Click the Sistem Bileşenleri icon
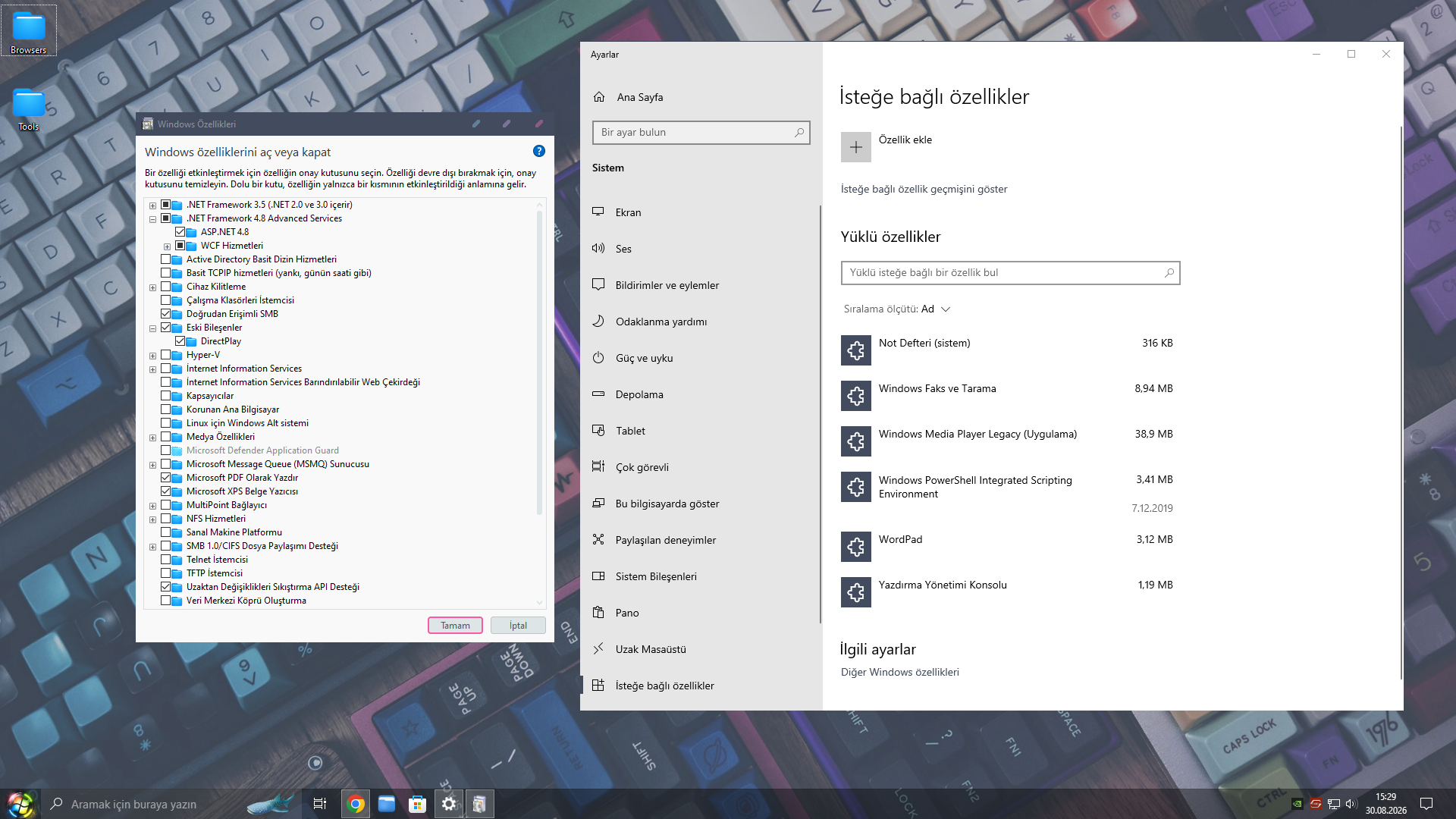The height and width of the screenshot is (819, 1456). 598,576
